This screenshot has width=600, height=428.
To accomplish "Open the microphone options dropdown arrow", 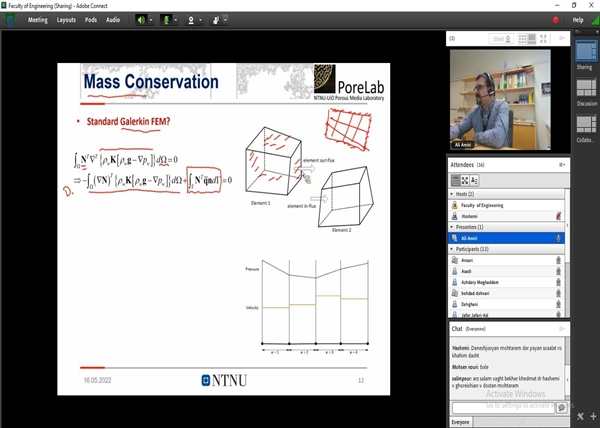I will tap(176, 19).
